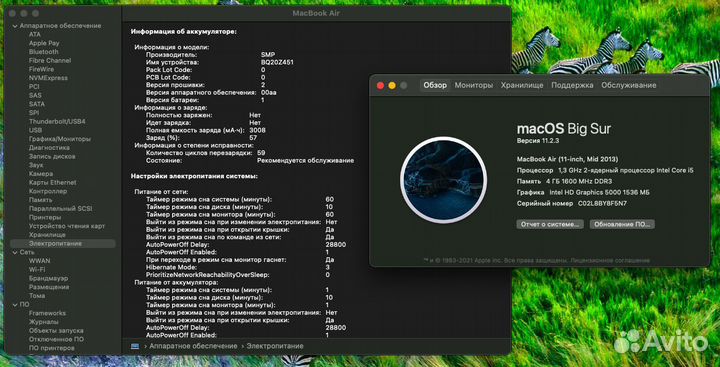Open Графика/Мониторы in sidebar

(60, 139)
